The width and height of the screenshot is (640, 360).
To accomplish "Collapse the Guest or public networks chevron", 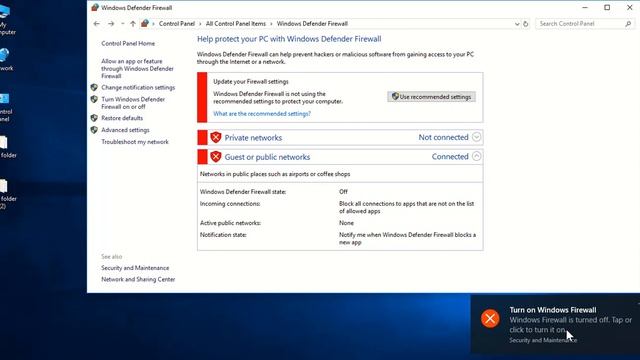I will (476, 156).
